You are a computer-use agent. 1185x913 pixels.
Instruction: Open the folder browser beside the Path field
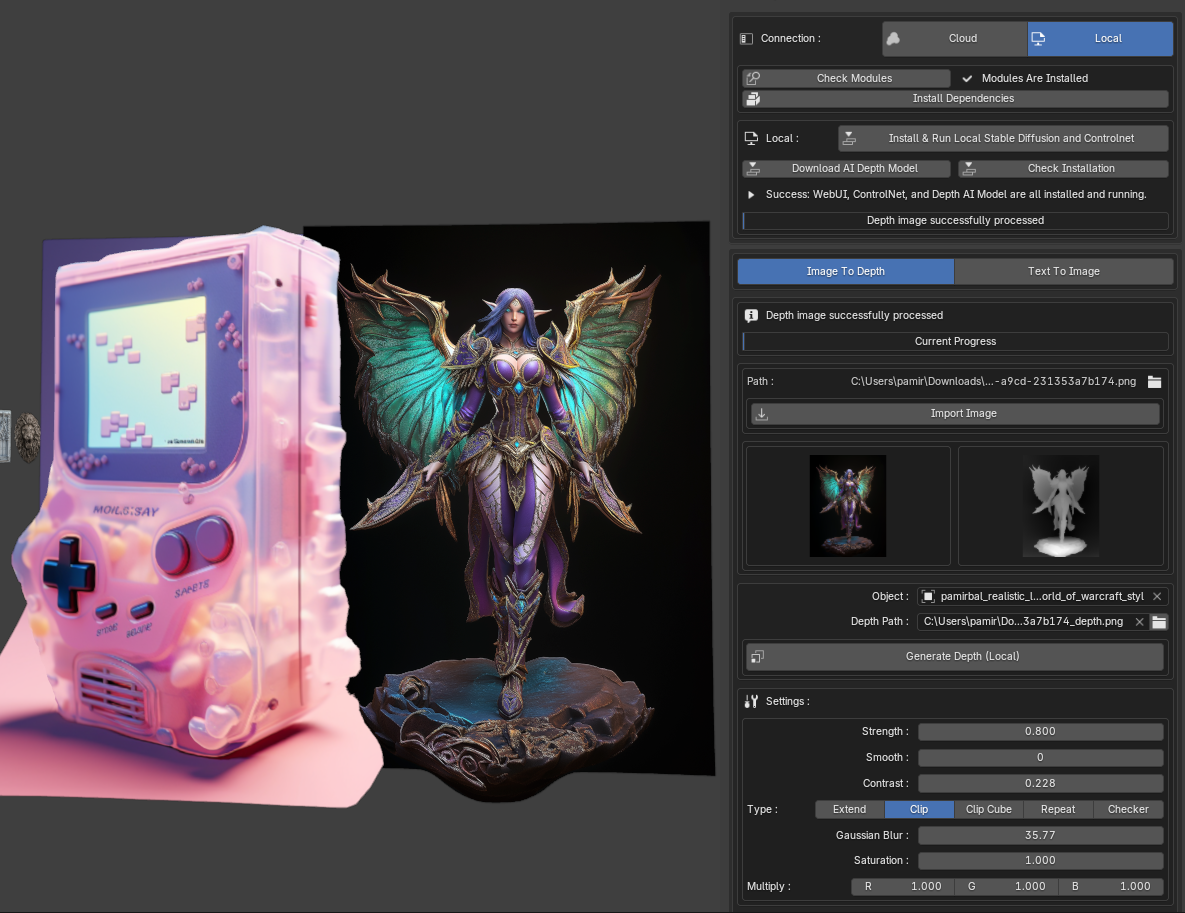click(1156, 381)
